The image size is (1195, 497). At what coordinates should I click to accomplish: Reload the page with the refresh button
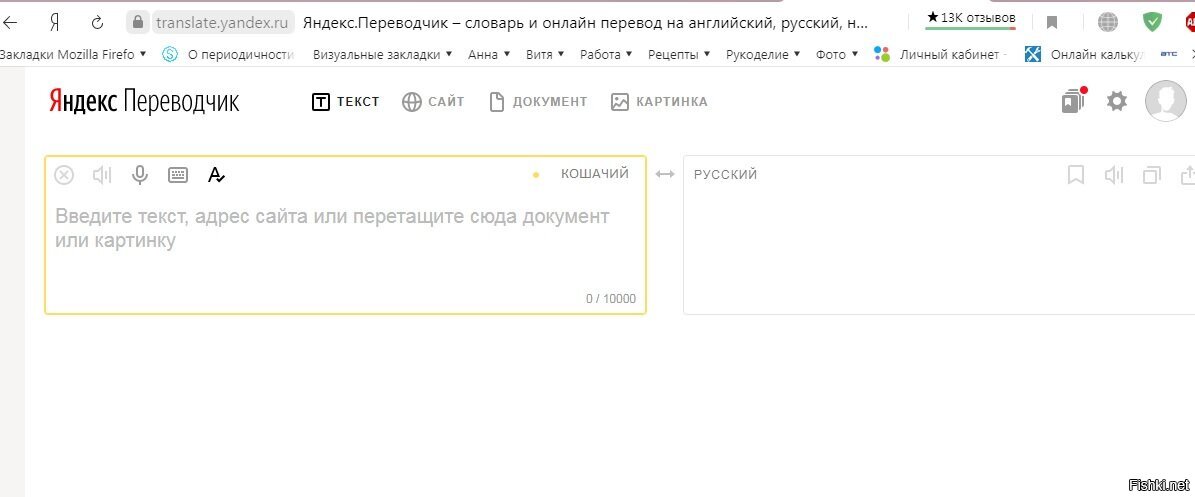pyautogui.click(x=97, y=22)
